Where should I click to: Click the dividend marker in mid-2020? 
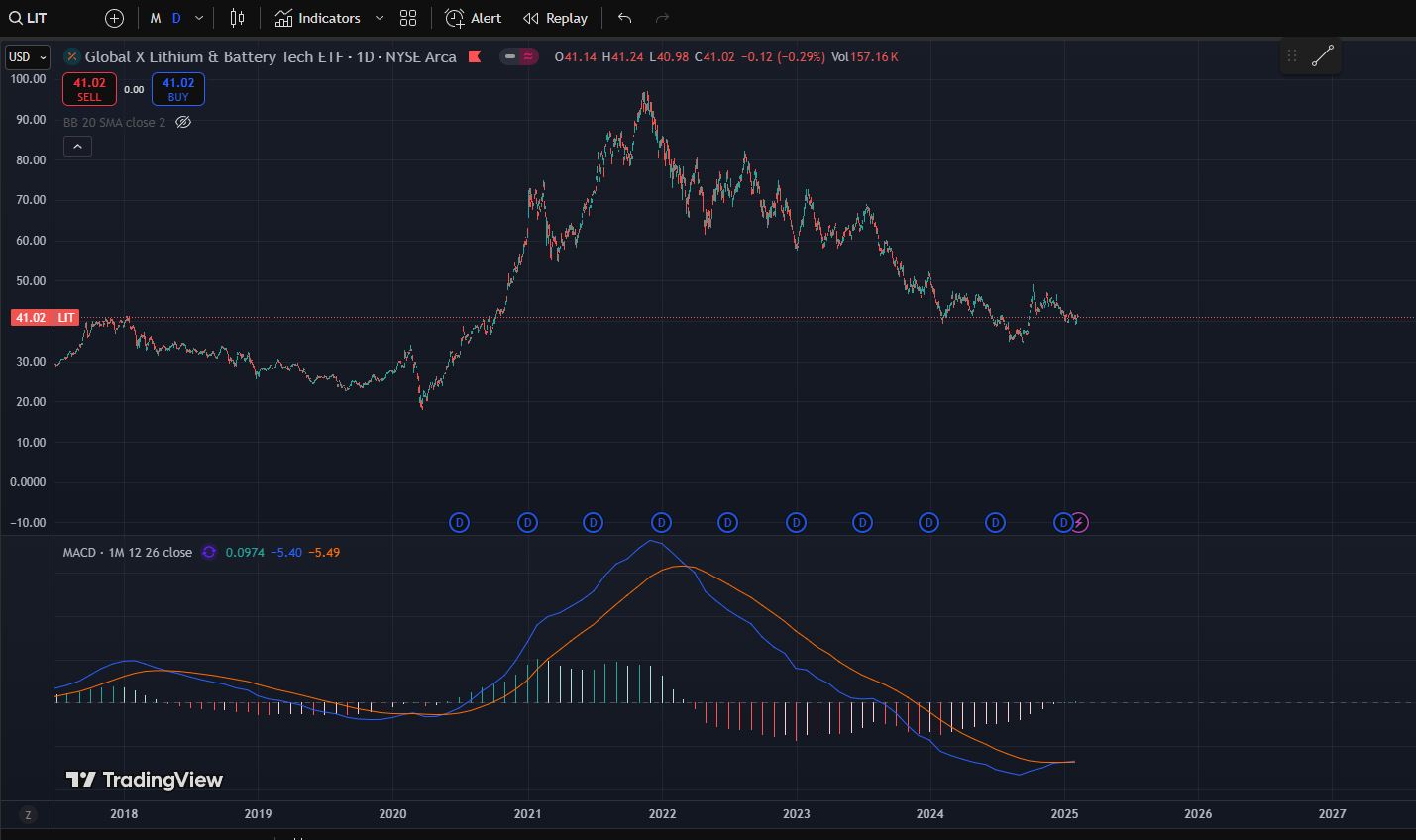pyautogui.click(x=459, y=522)
